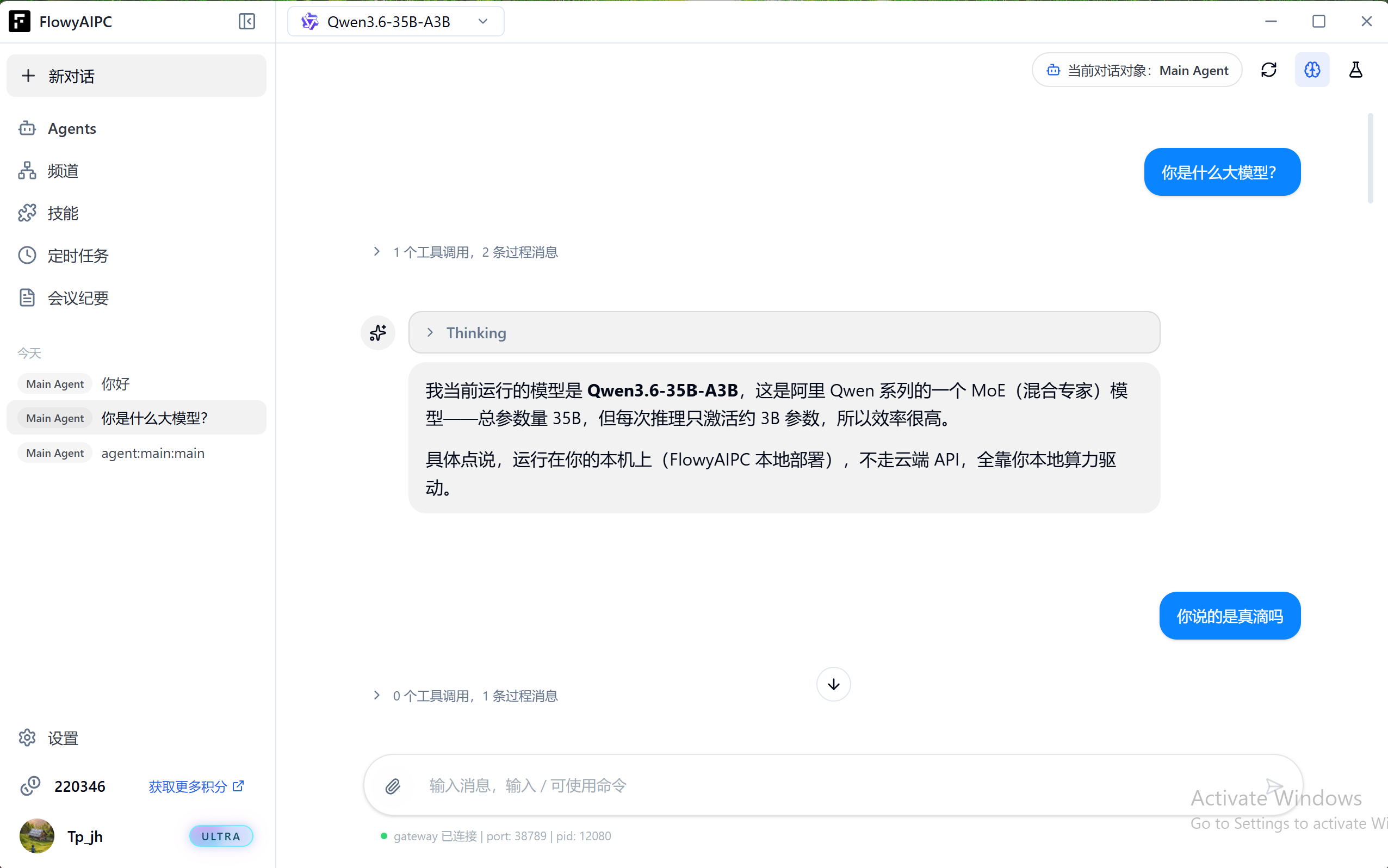This screenshot has width=1388, height=868.
Task: Click the 当前对话对象 Main Agent selector
Action: 1137,70
